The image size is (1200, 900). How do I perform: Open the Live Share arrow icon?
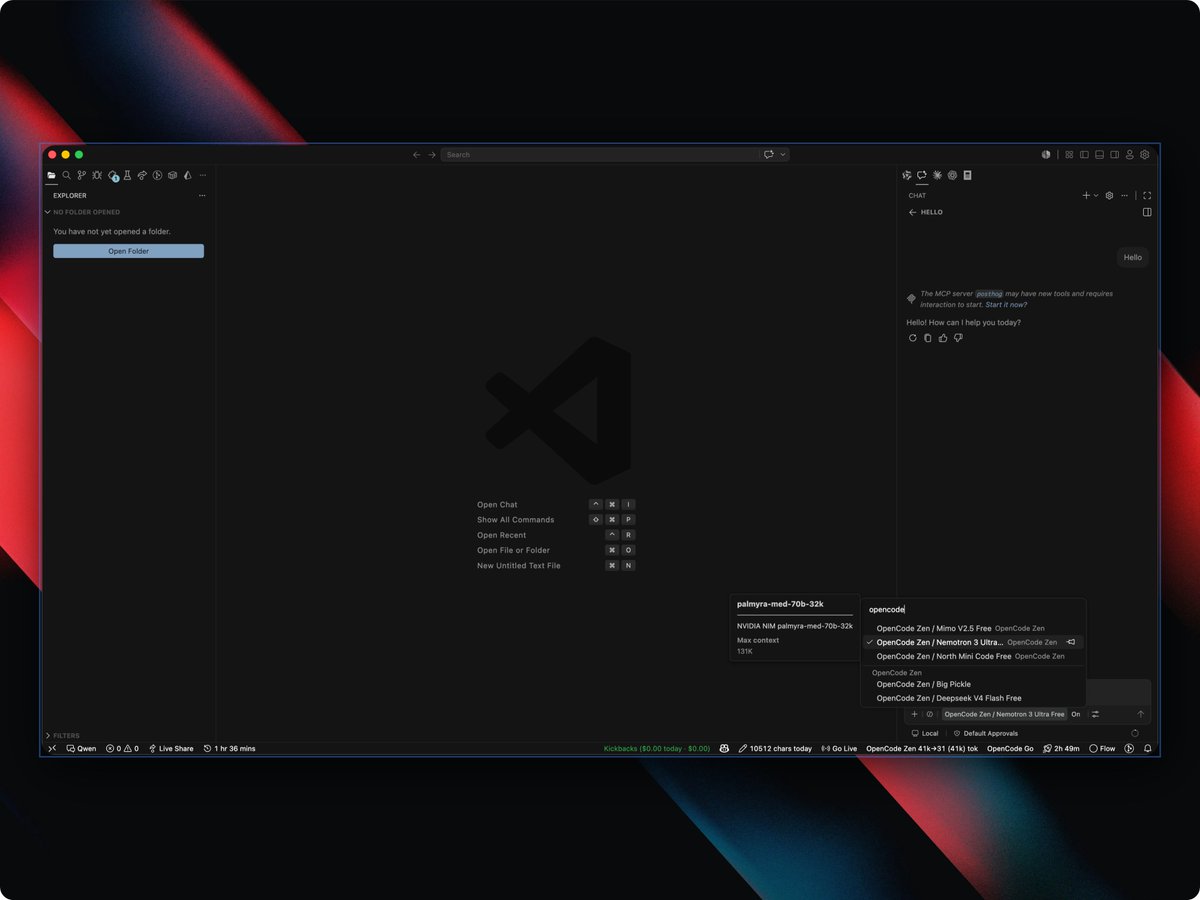[x=142, y=175]
